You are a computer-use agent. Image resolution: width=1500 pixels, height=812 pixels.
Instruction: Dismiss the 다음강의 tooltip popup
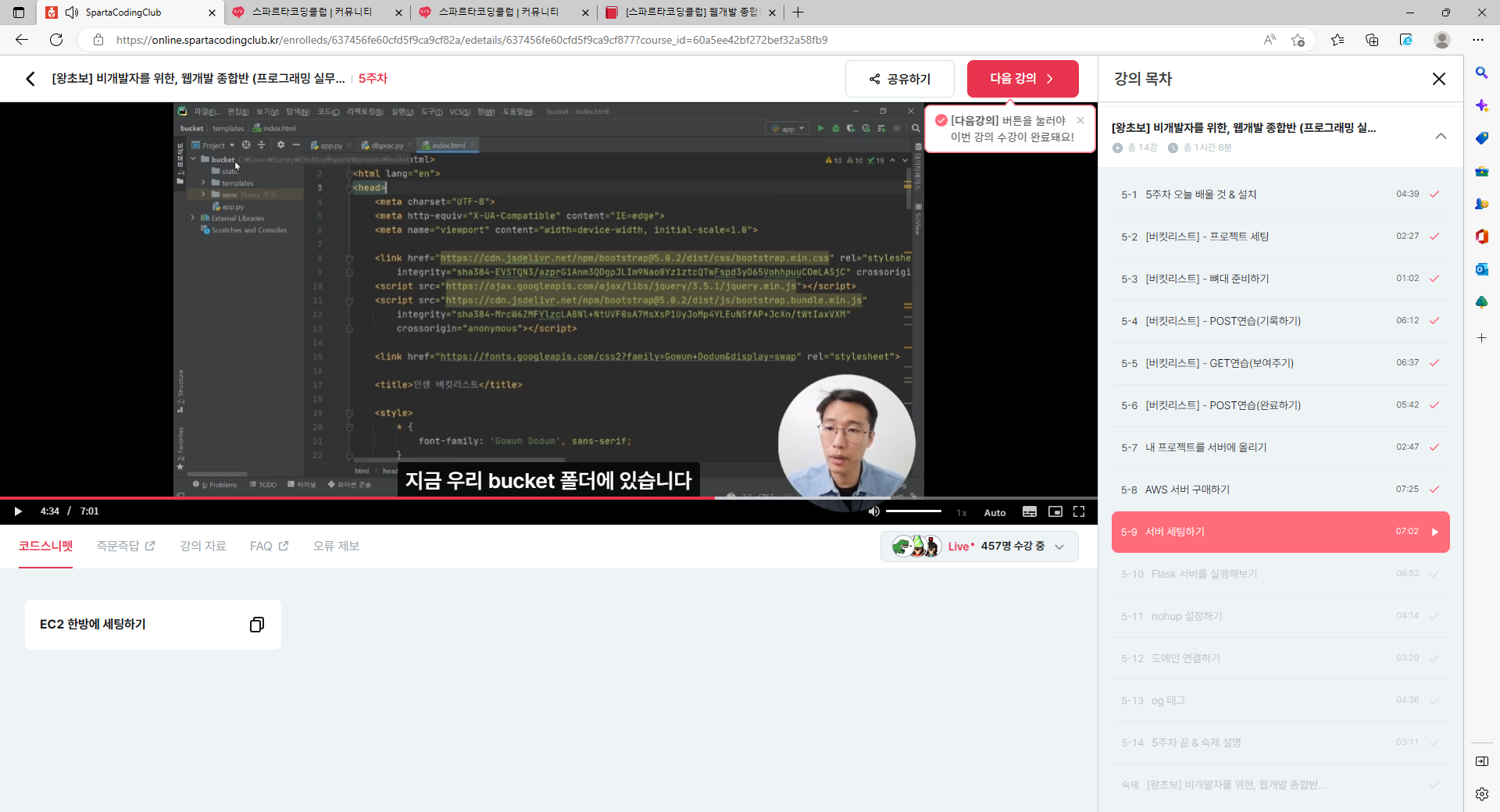click(x=1080, y=120)
